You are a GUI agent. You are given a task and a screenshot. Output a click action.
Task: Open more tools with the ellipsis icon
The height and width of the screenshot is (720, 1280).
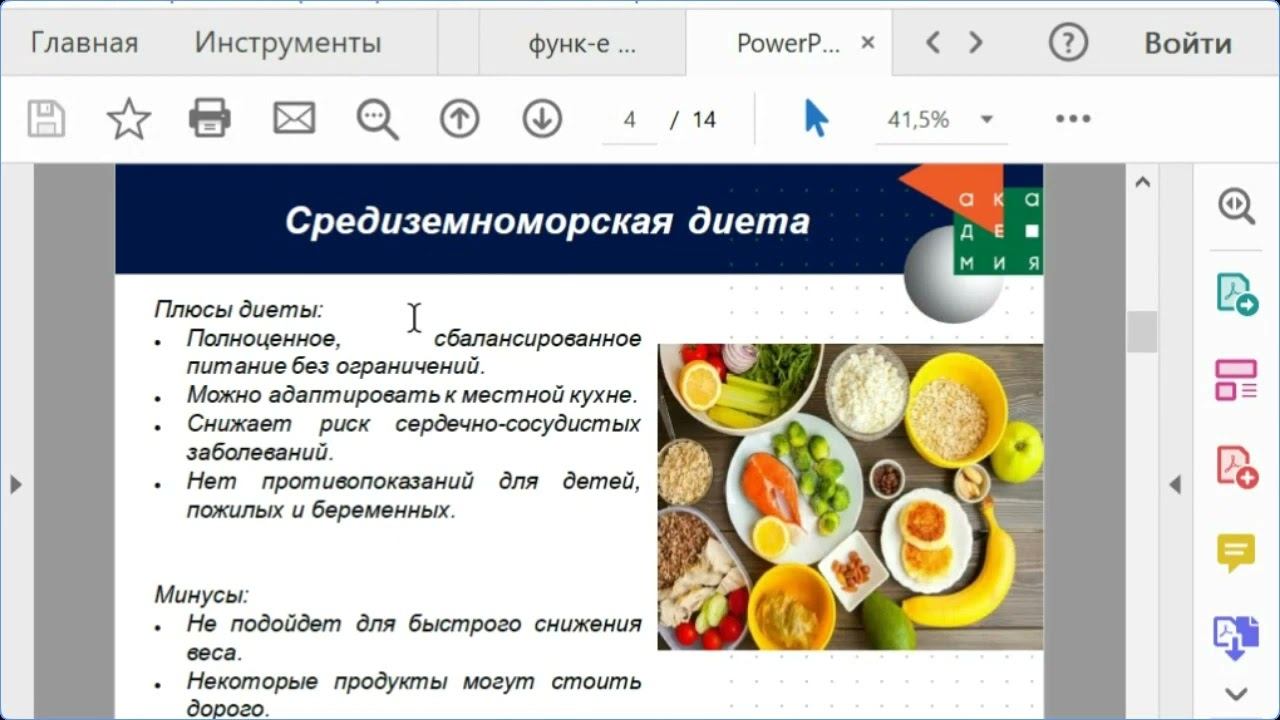point(1073,119)
